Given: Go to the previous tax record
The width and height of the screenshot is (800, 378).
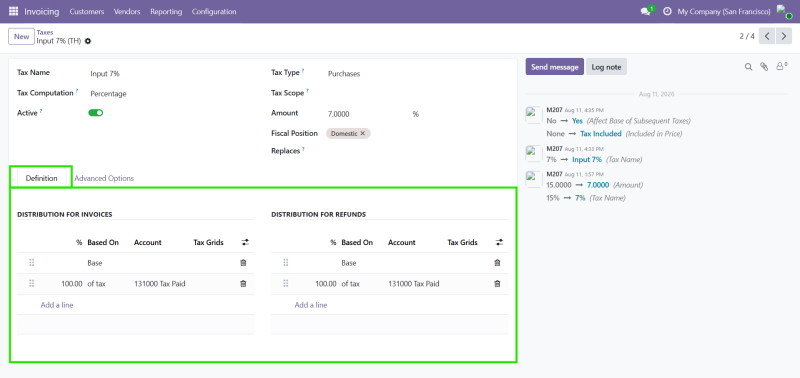Looking at the screenshot, I should [767, 36].
